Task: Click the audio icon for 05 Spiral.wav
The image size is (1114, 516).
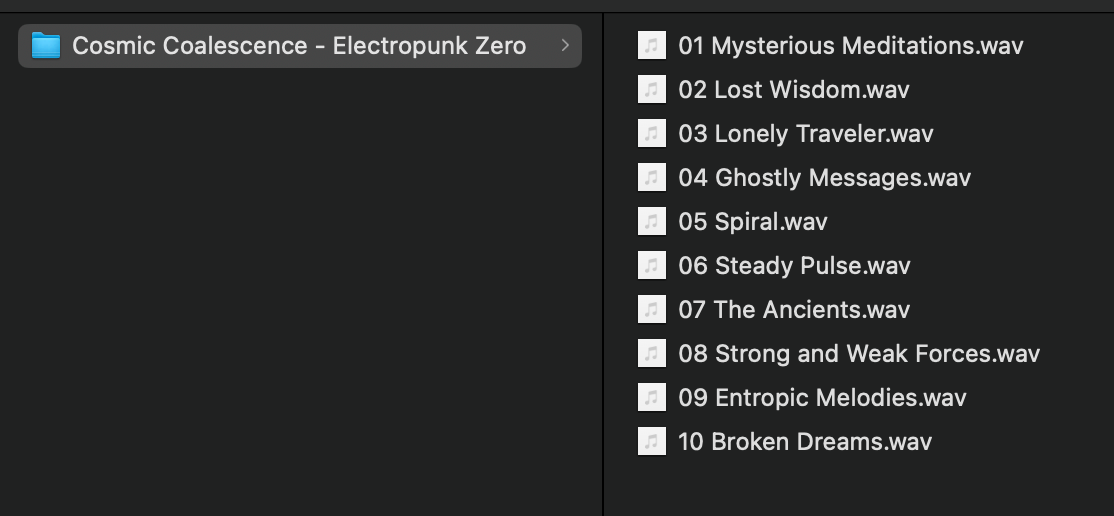Action: point(651,222)
